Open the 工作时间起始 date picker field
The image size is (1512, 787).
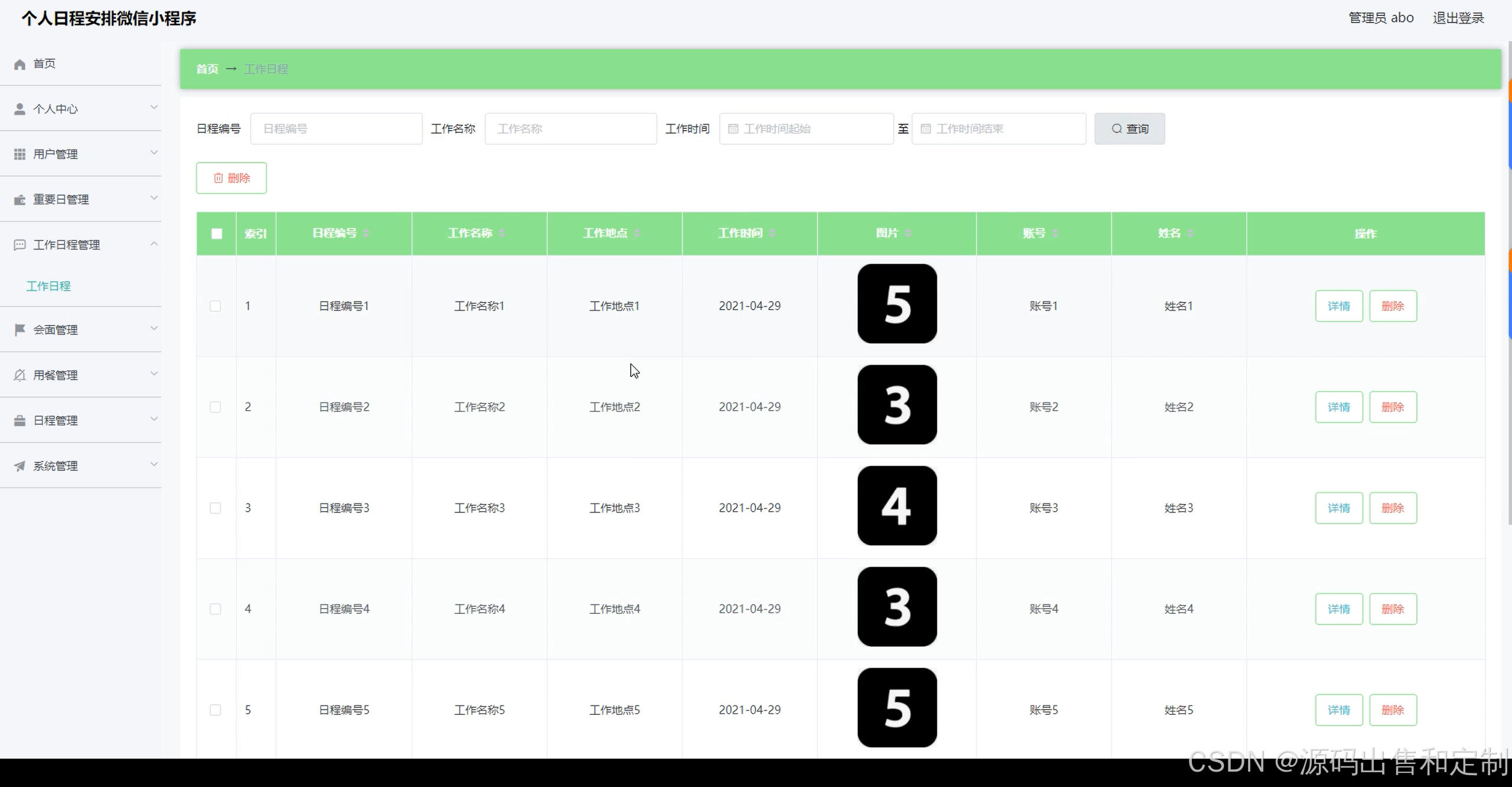click(806, 129)
